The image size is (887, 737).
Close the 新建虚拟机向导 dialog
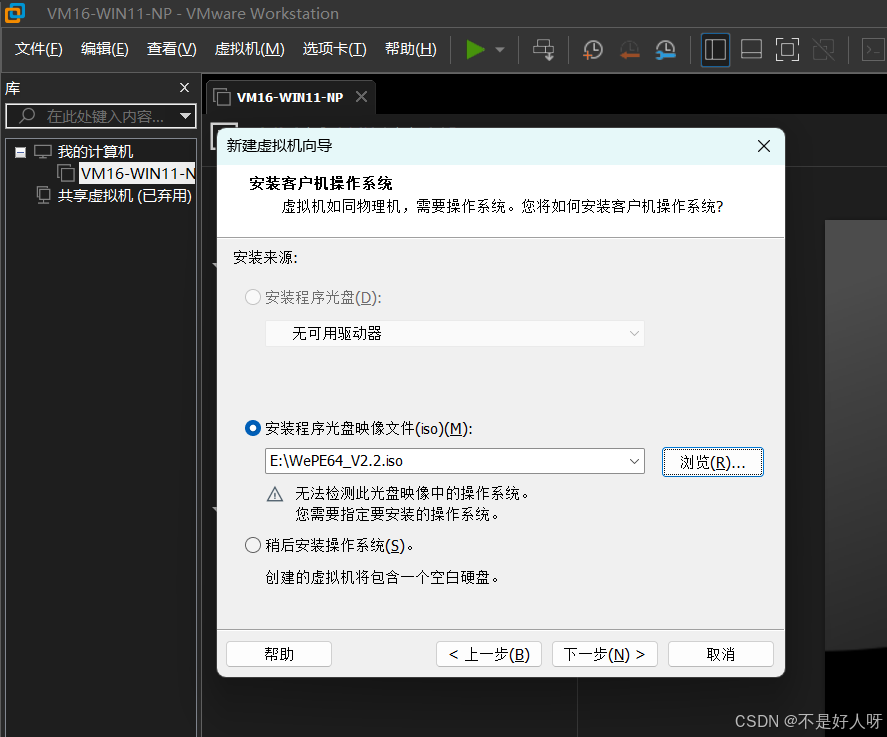[764, 146]
